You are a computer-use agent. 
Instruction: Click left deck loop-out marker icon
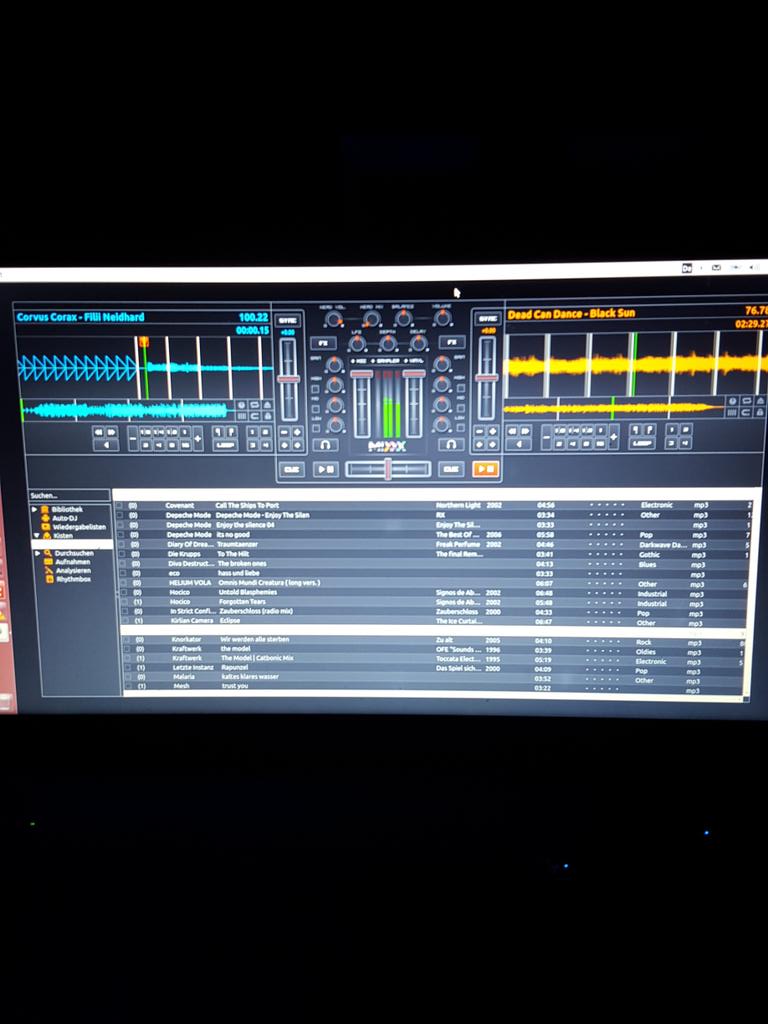[x=231, y=432]
